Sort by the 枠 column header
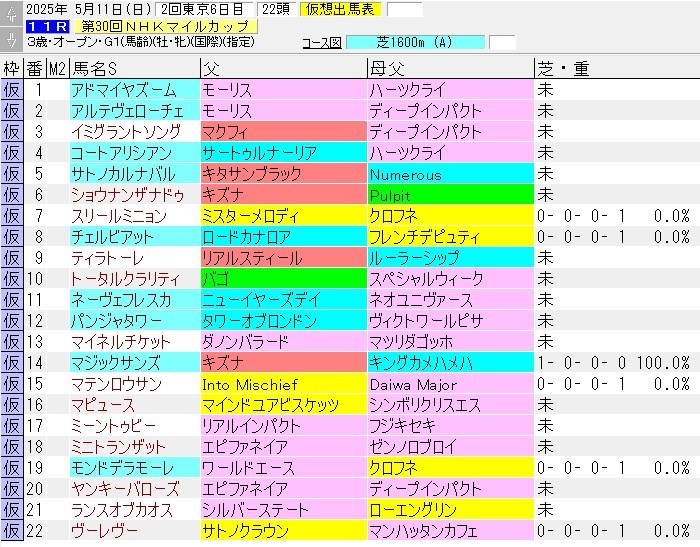700x547 pixels. [12, 69]
